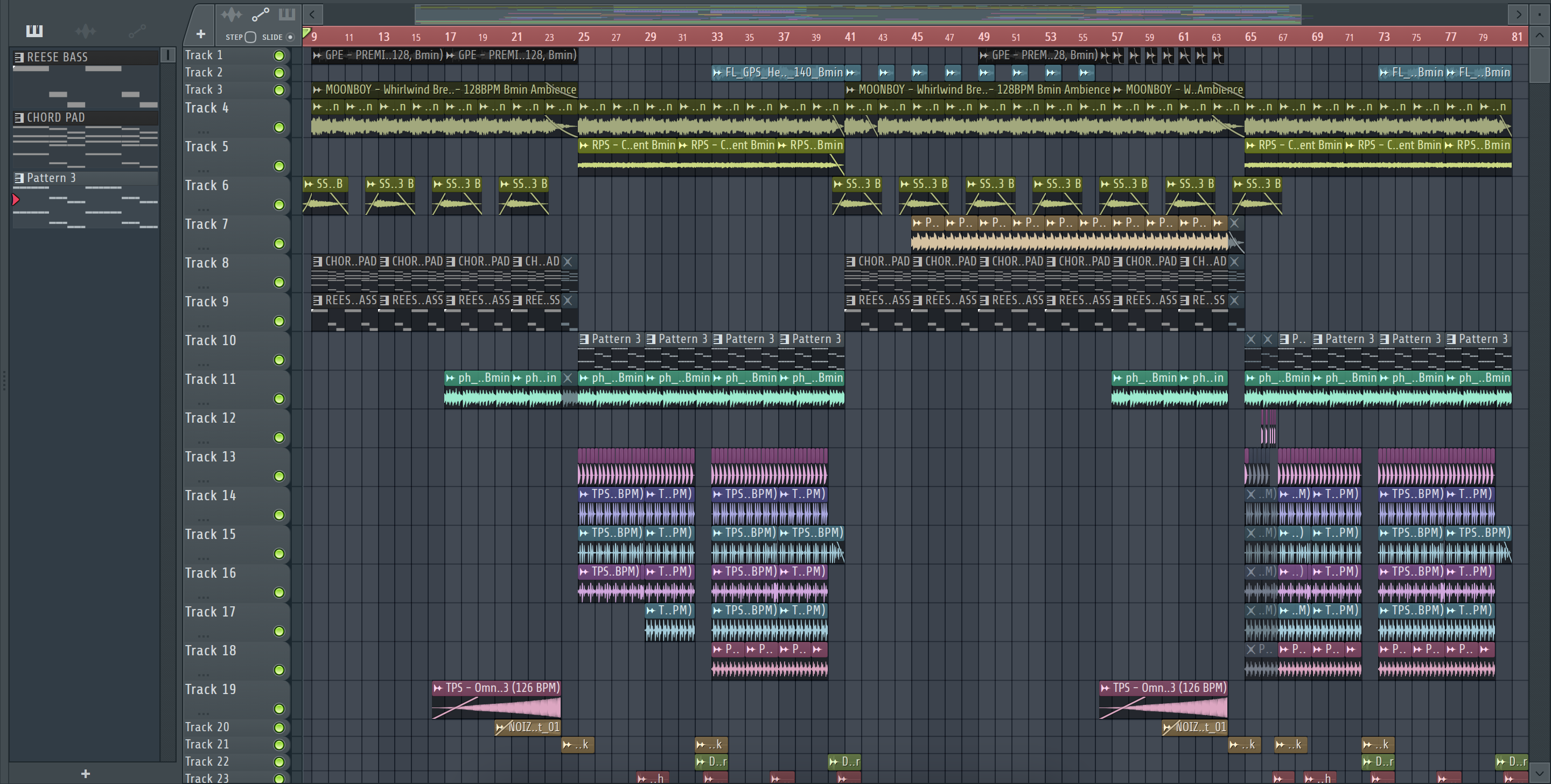
Task: Open clip menu of first RPS clip
Action: (x=583, y=145)
